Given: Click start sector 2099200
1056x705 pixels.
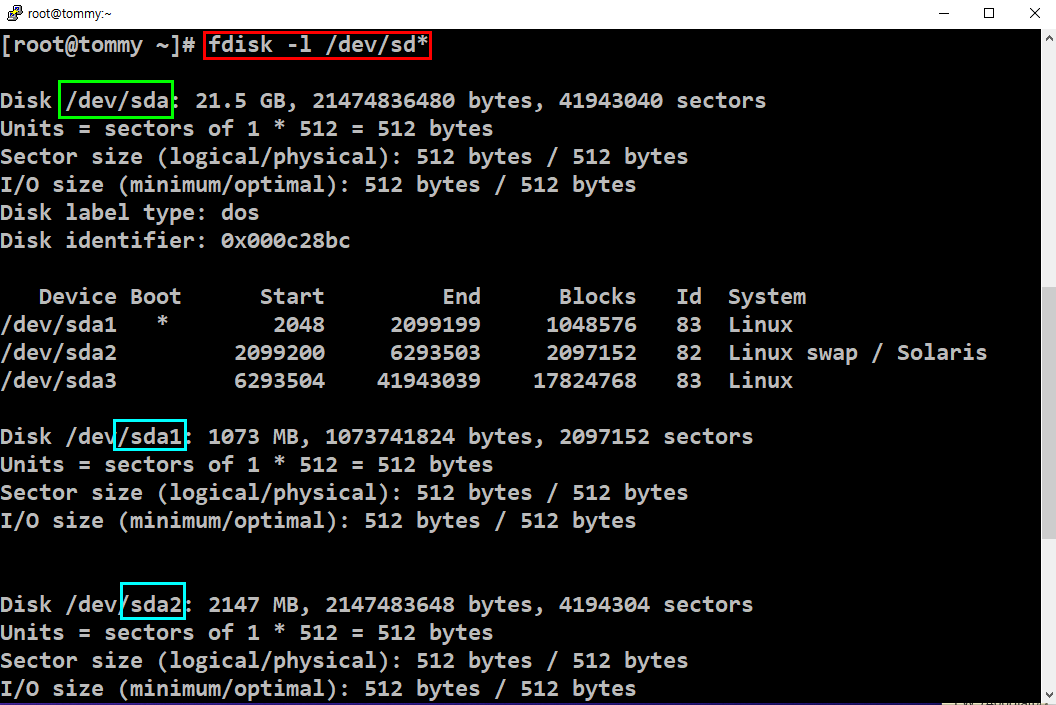Looking at the screenshot, I should click(x=279, y=352).
